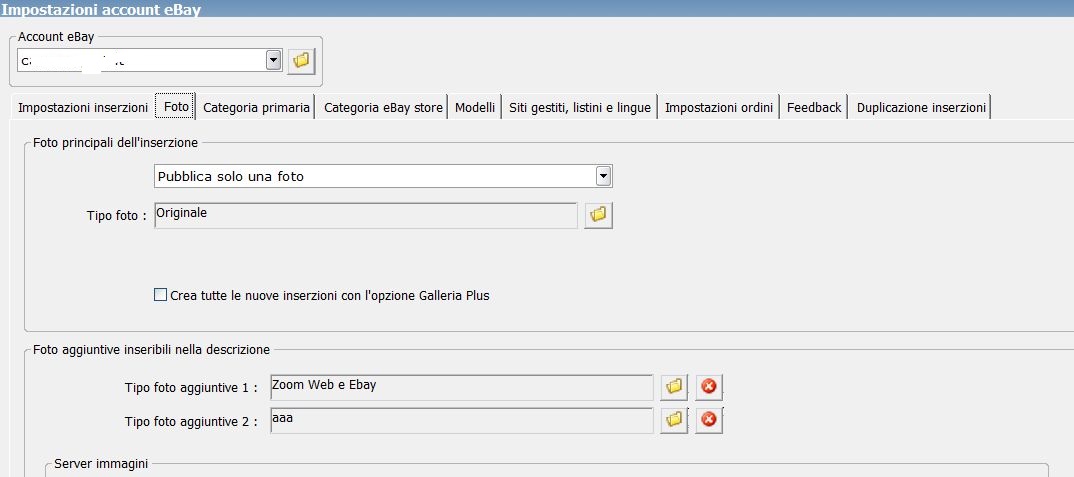Click the Zoom Web e Ebay field
Viewport: 1074px width, 477px height.
[x=461, y=387]
